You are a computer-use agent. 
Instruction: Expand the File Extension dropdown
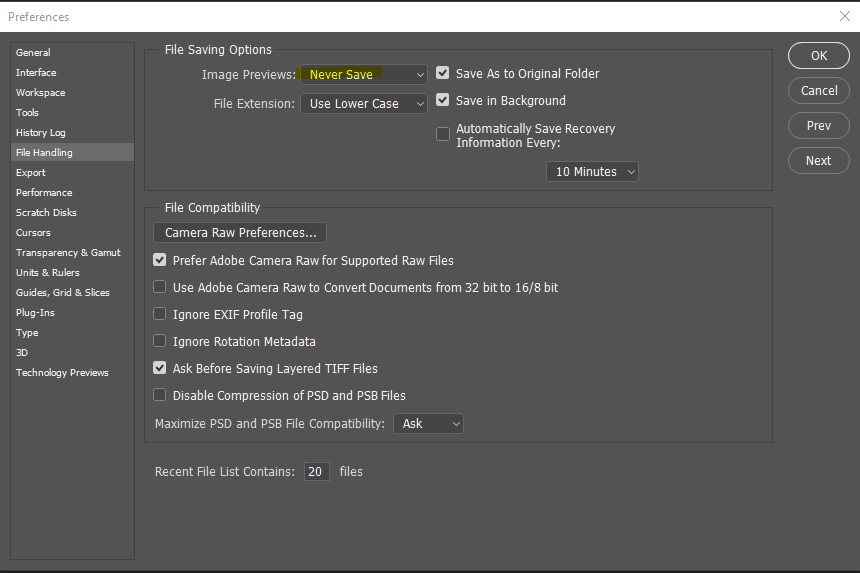364,103
